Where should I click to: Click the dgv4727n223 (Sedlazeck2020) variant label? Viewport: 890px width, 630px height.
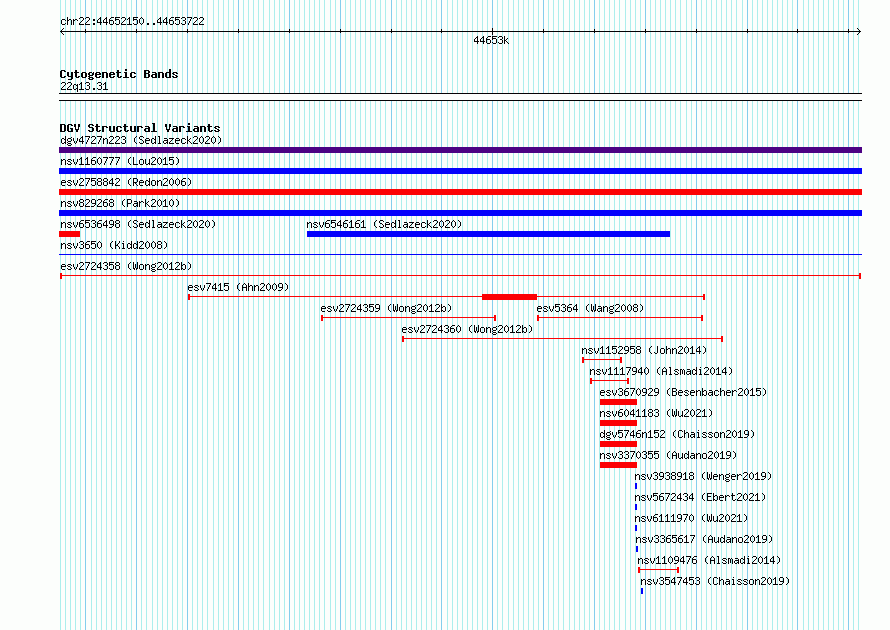141,140
